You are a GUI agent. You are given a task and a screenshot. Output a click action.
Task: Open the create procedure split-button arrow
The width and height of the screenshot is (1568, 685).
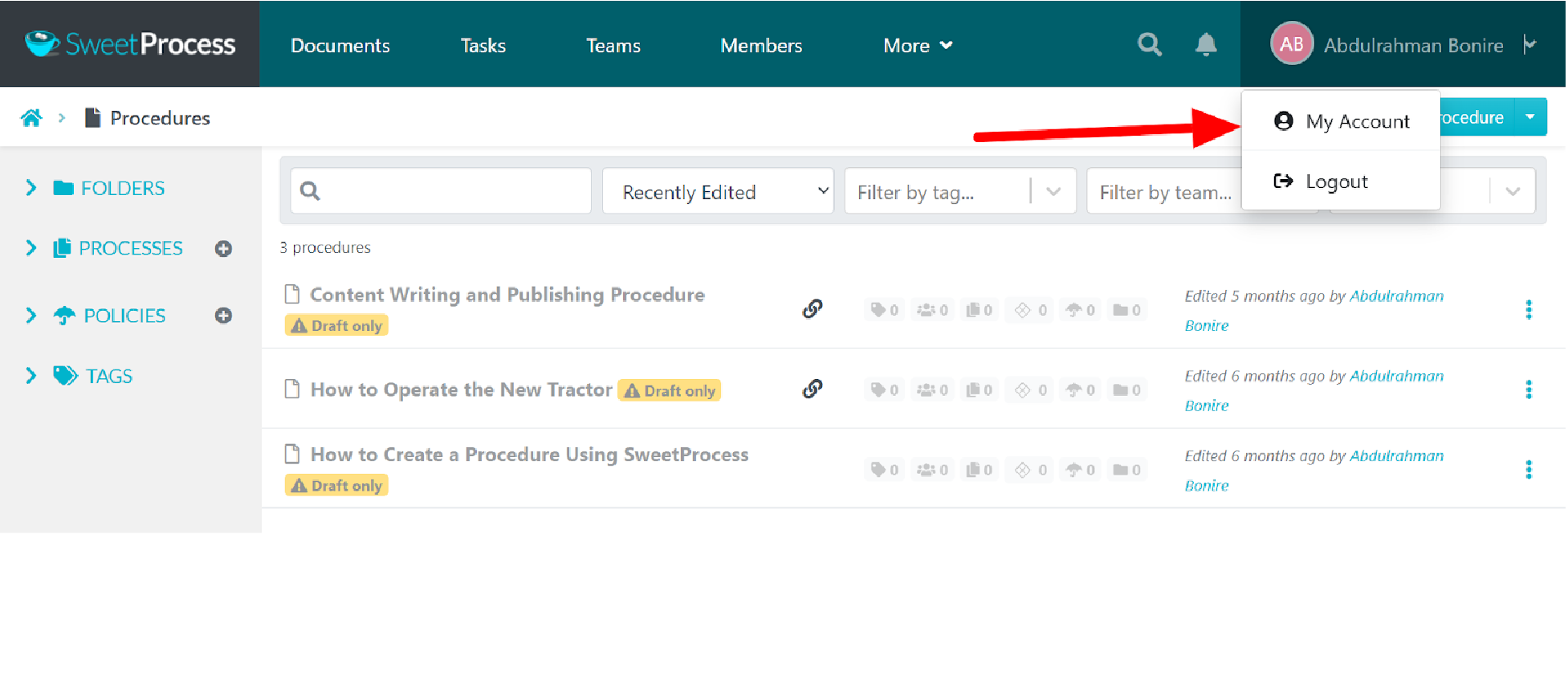coord(1530,117)
